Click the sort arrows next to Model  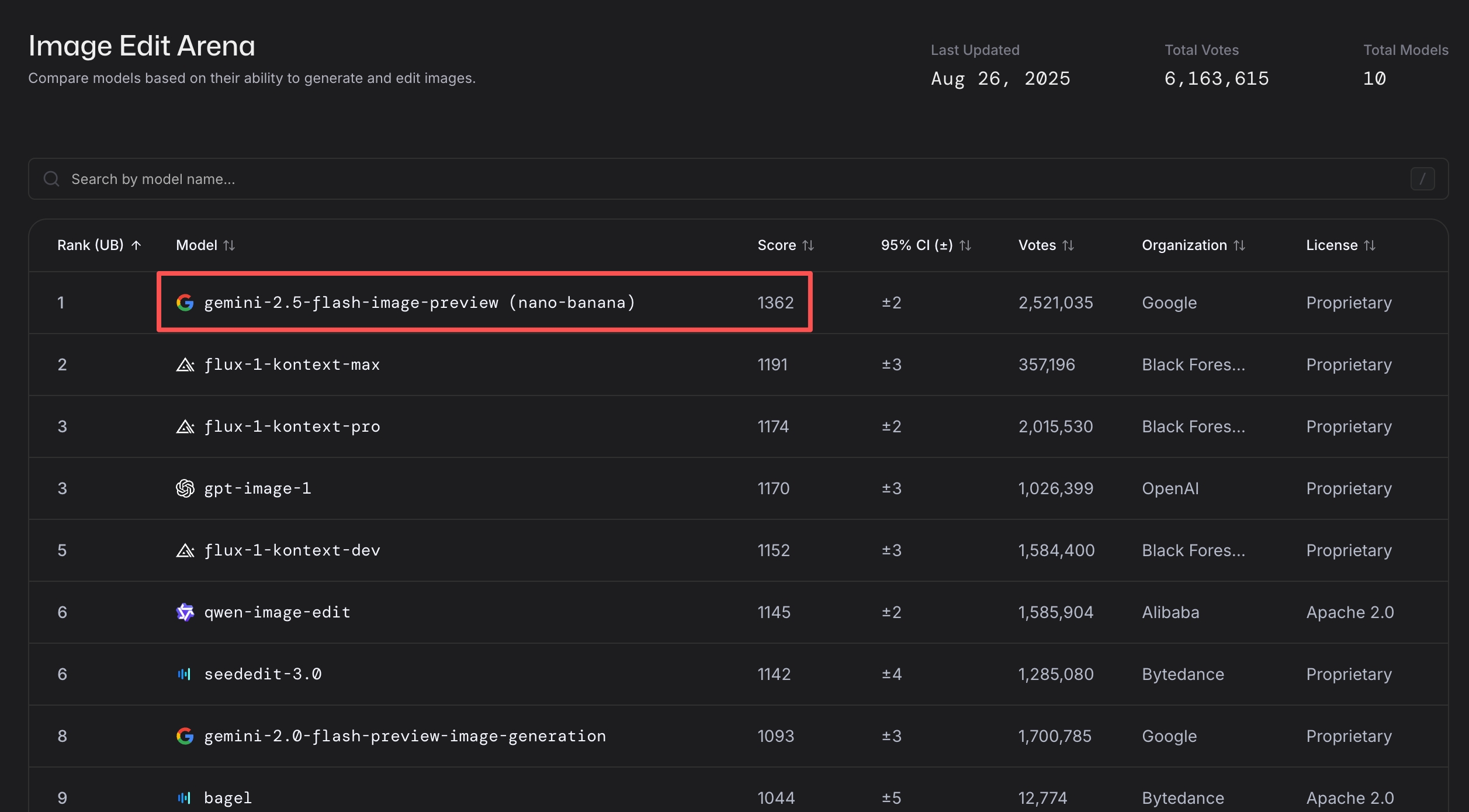coord(229,245)
